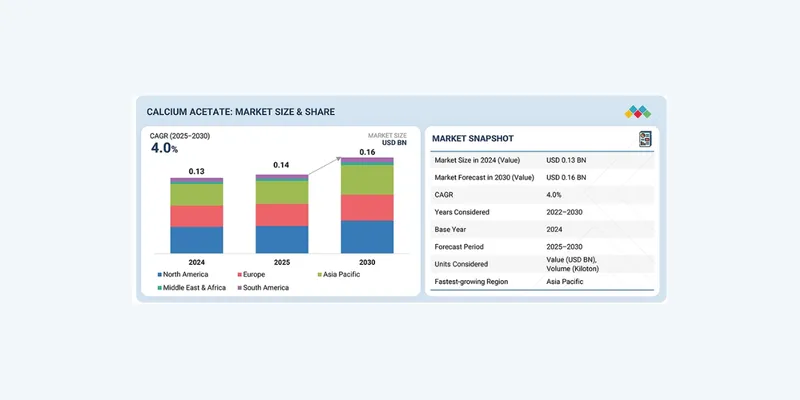The image size is (800, 400).
Task: Click the 'USD BN' unit label
Action: click(x=394, y=143)
